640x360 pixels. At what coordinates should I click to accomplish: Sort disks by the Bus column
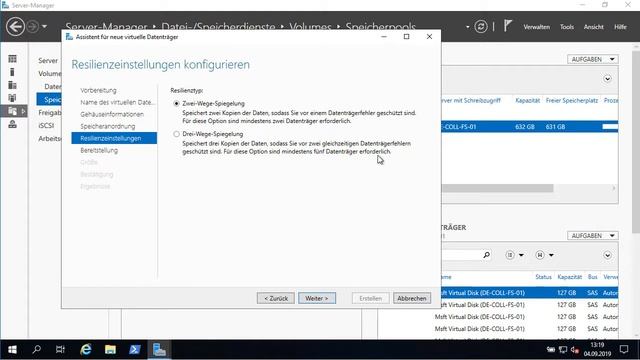pyautogui.click(x=592, y=277)
